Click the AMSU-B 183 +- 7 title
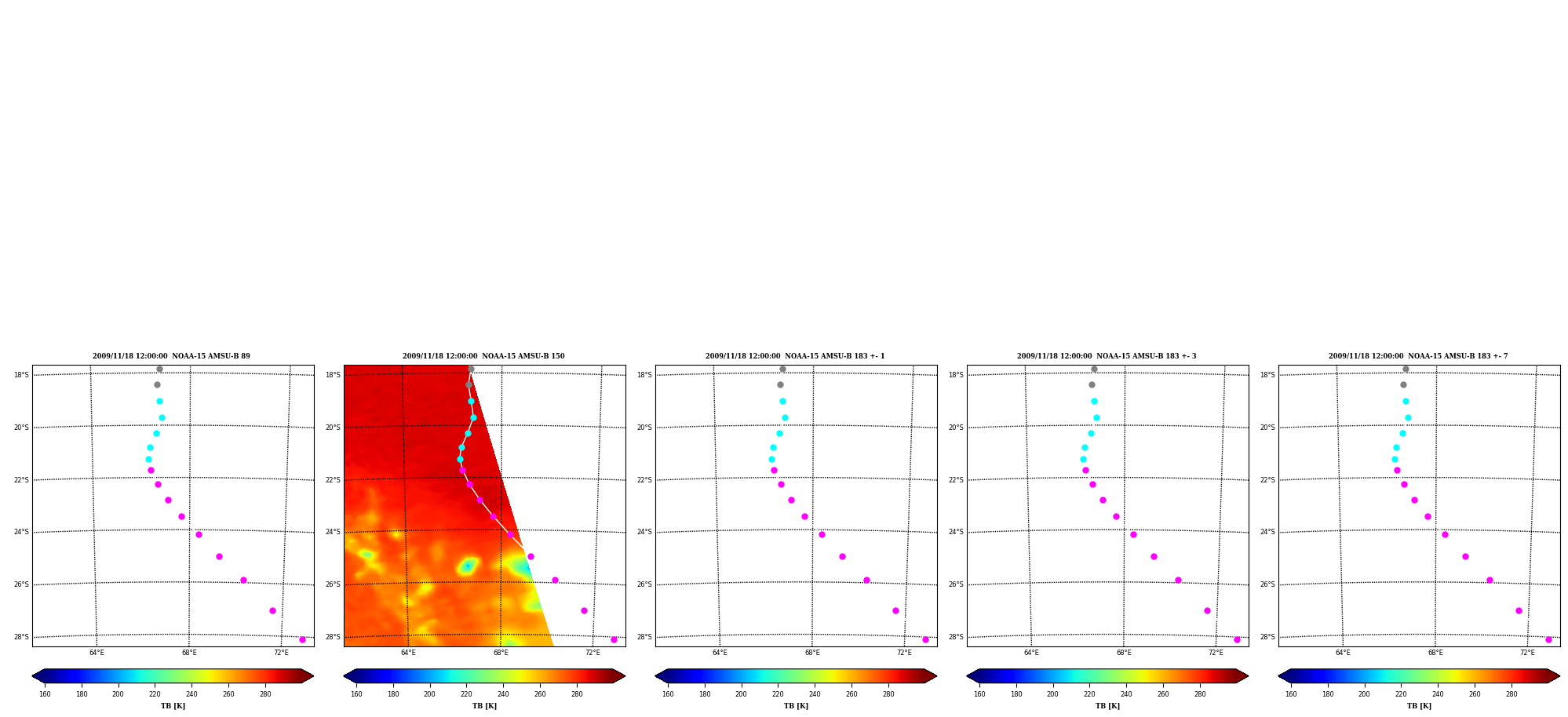Image resolution: width=1568 pixels, height=717 pixels. coord(1475,356)
